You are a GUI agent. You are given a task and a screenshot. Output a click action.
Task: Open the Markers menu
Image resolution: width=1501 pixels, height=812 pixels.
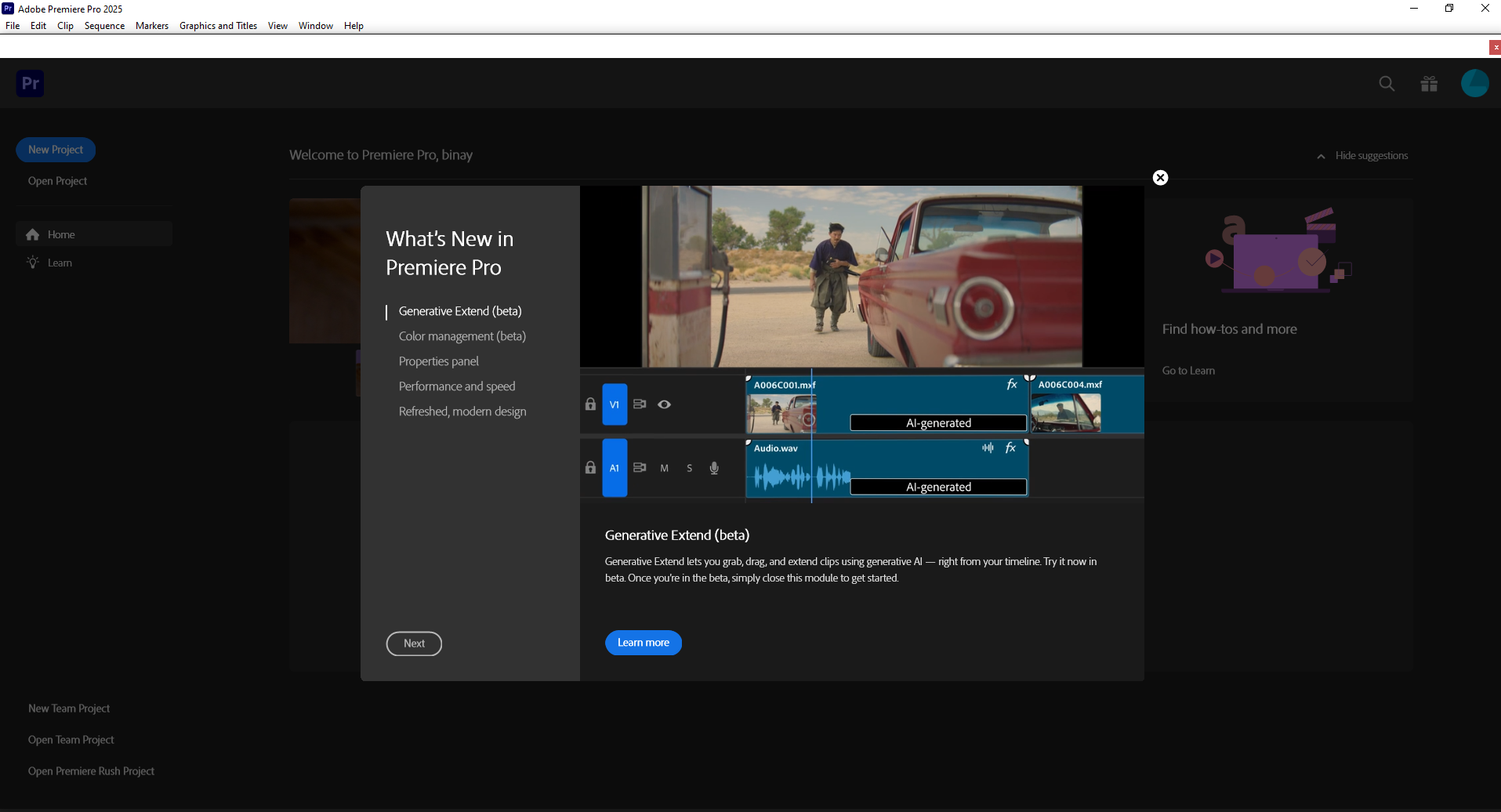point(152,26)
